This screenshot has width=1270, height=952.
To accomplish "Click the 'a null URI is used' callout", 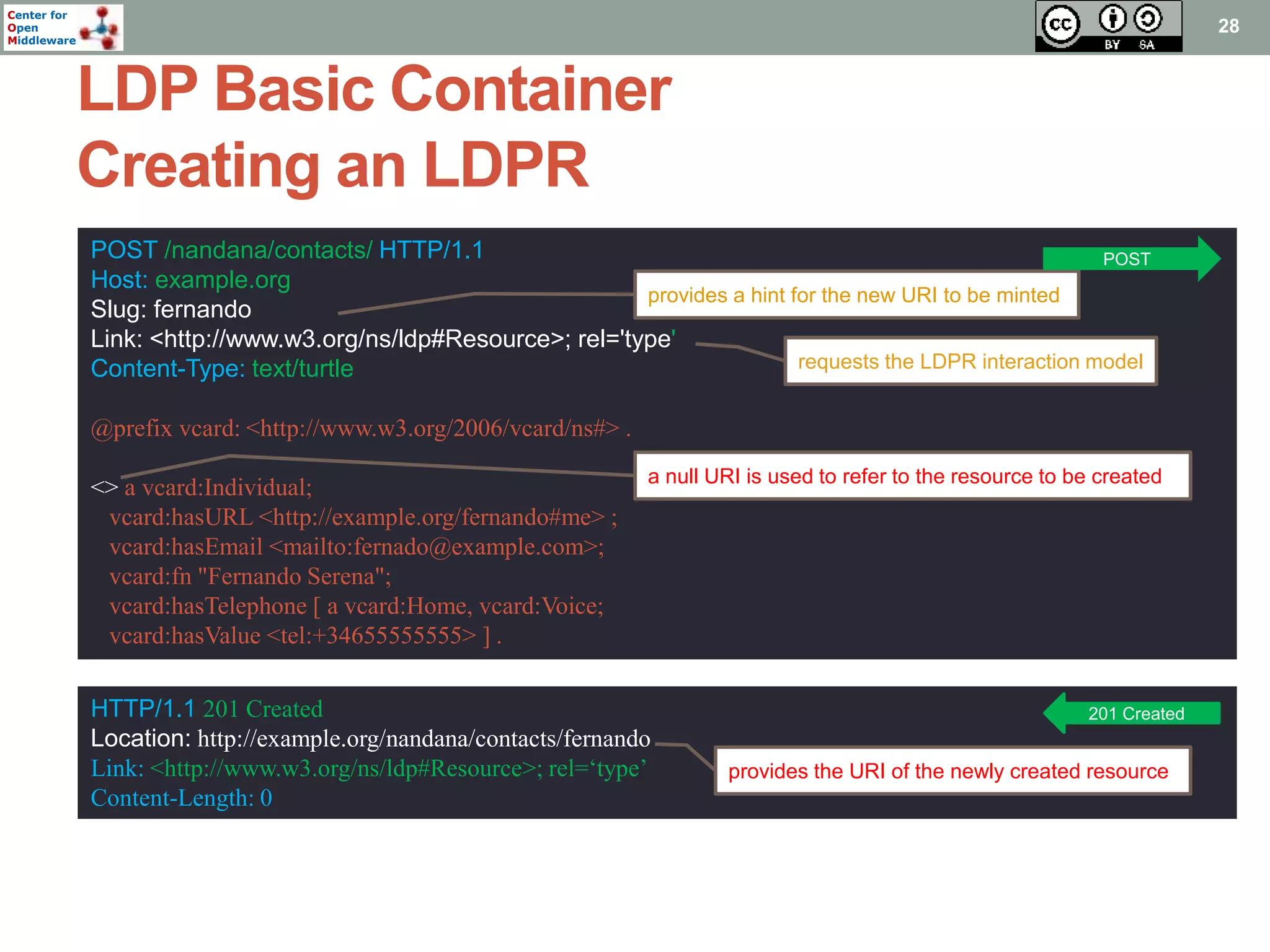I will (x=912, y=476).
